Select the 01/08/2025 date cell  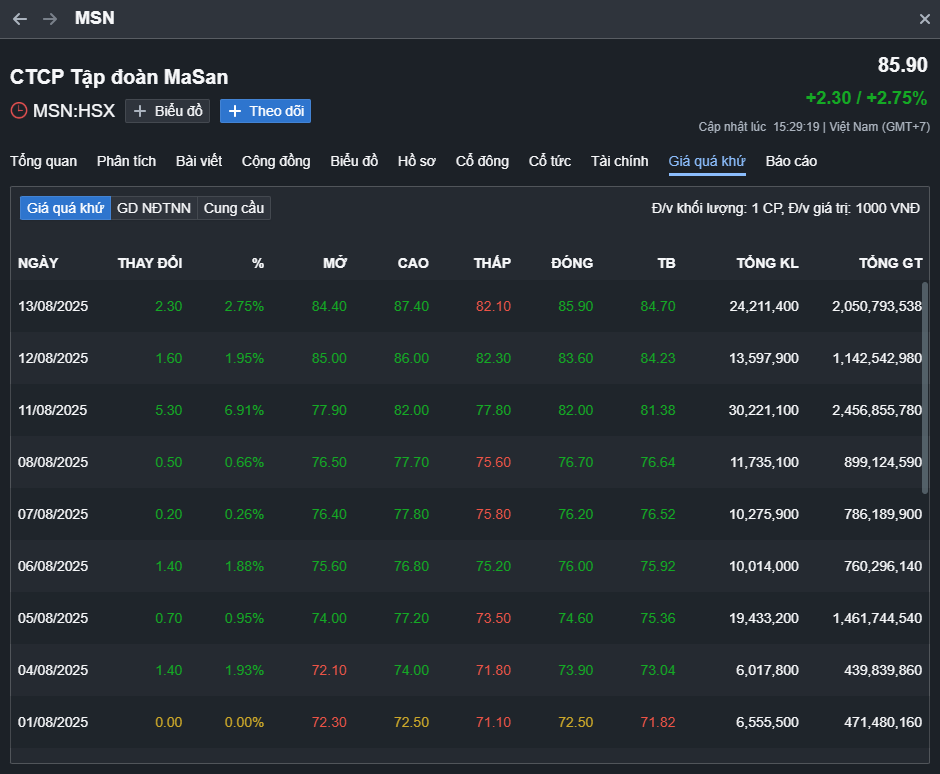(53, 722)
